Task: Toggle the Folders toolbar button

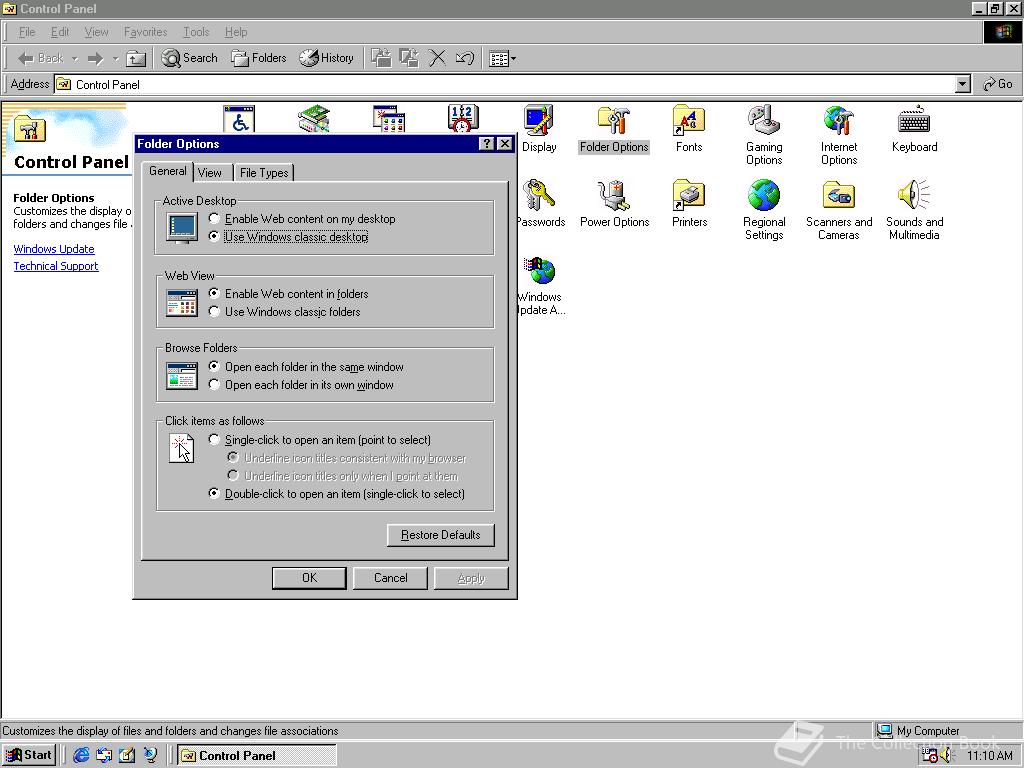Action: point(259,58)
